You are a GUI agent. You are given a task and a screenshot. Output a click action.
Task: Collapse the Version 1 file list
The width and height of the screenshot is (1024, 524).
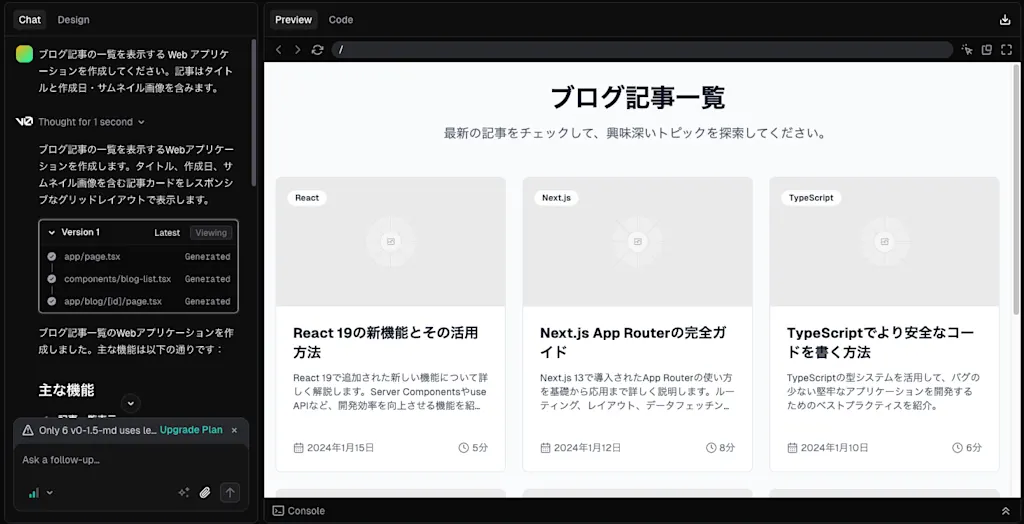click(52, 233)
